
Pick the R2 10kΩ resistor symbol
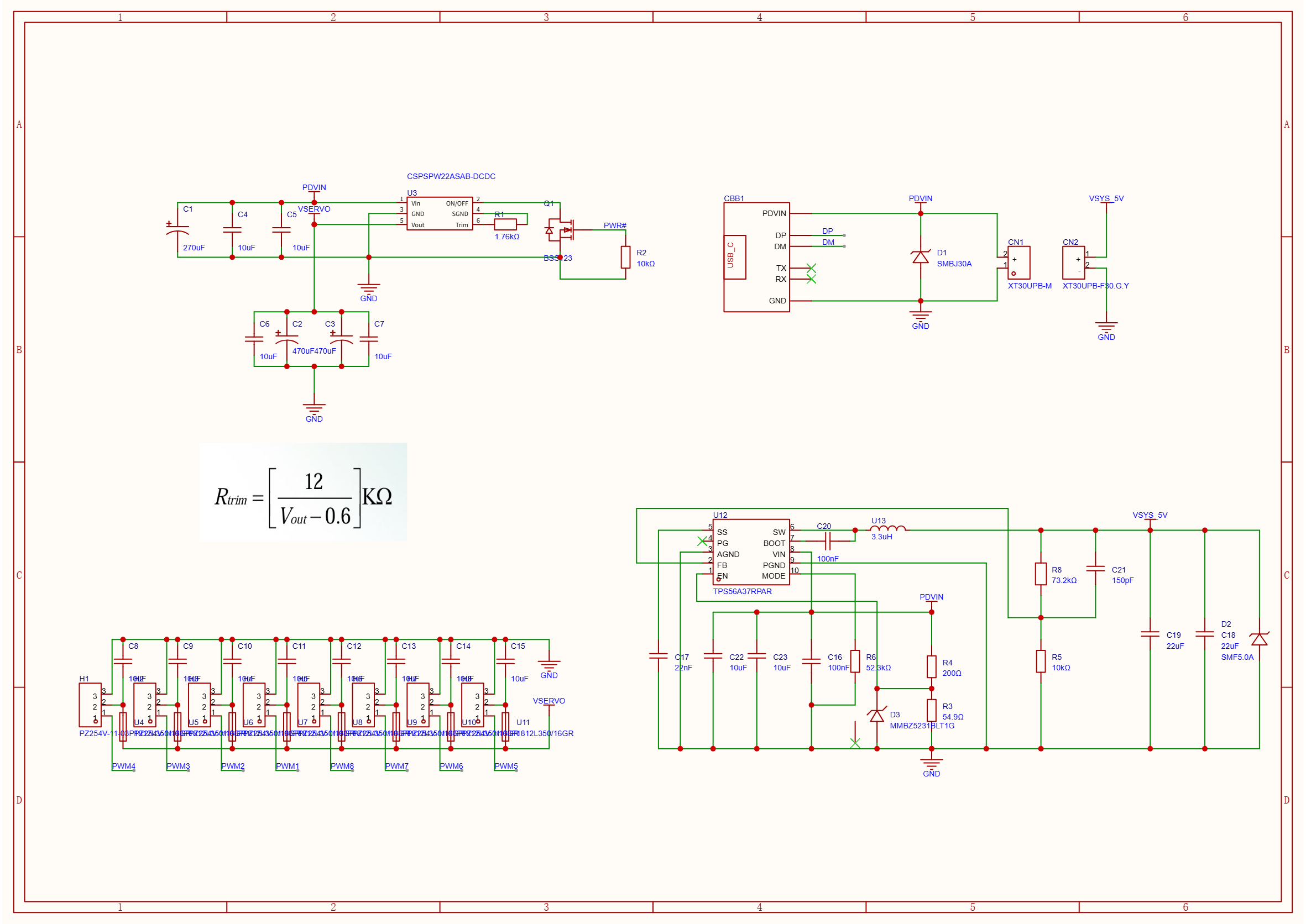coord(625,257)
